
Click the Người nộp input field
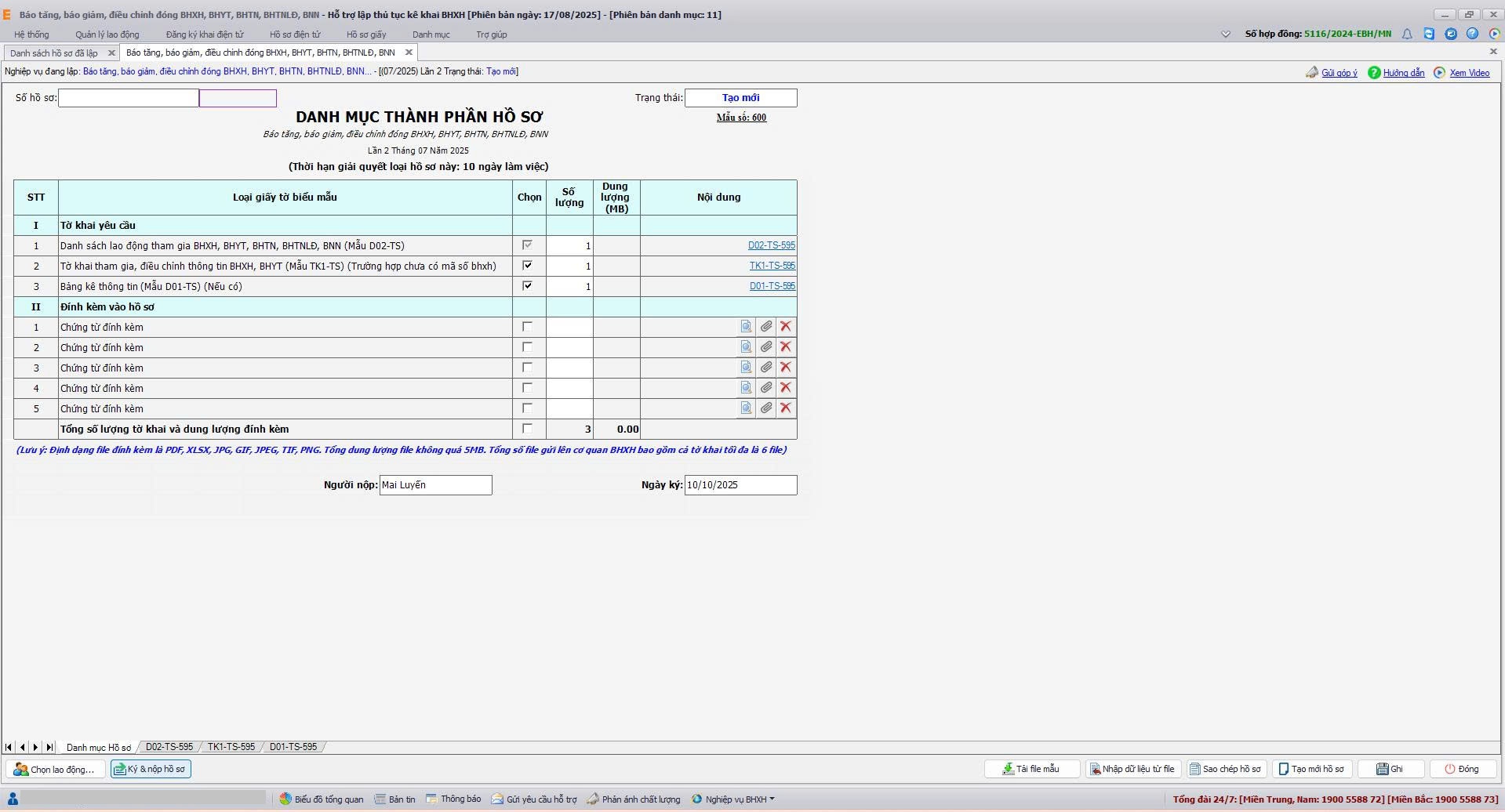pyautogui.click(x=435, y=485)
